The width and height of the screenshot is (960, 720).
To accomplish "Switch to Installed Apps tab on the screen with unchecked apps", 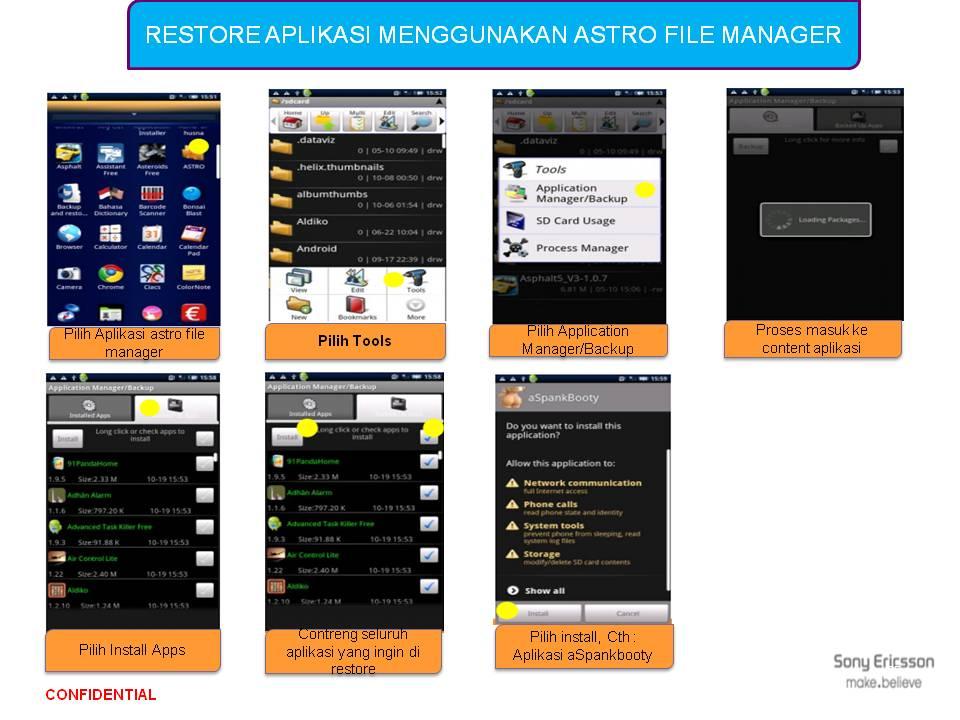I will [x=89, y=408].
